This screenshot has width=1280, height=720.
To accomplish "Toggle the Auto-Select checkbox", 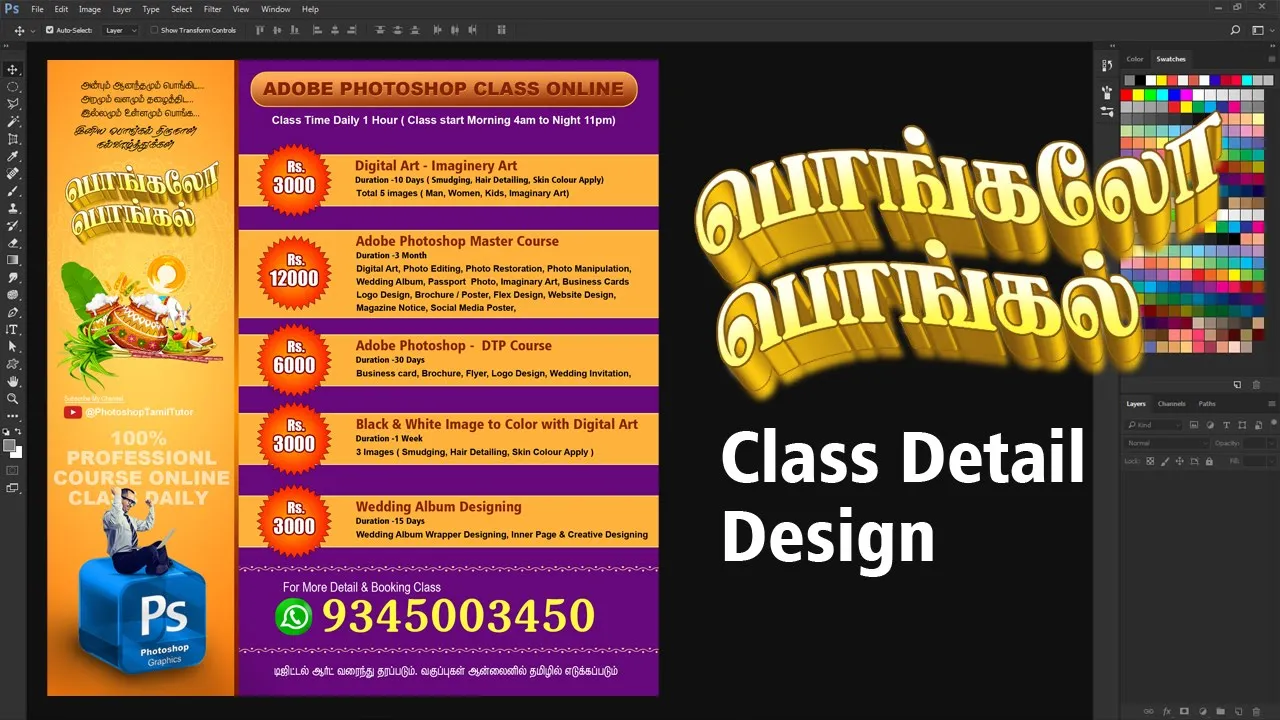I will [50, 30].
